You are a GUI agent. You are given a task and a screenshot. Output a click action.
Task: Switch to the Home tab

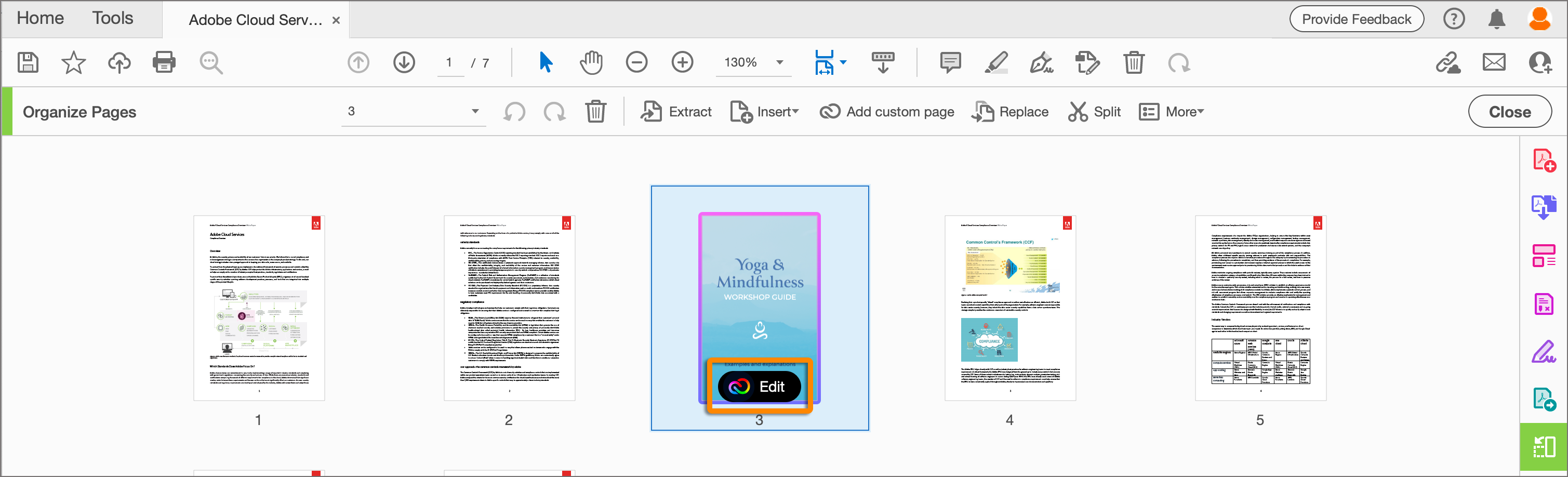[40, 18]
